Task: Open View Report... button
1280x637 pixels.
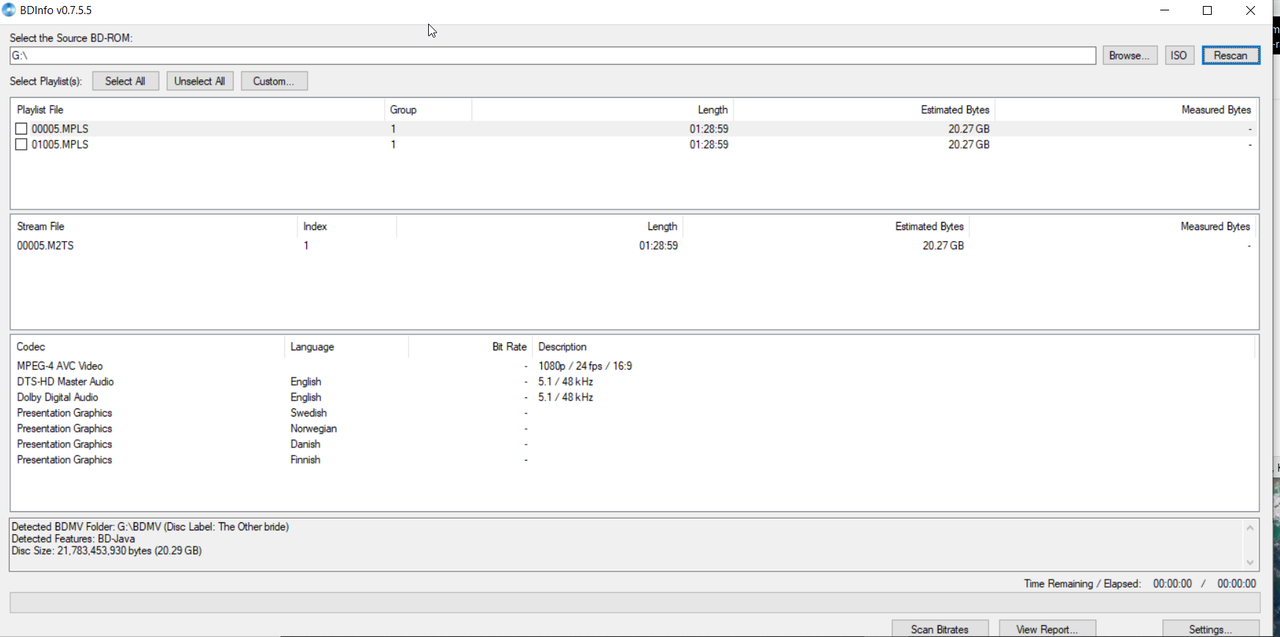Action: click(1047, 629)
